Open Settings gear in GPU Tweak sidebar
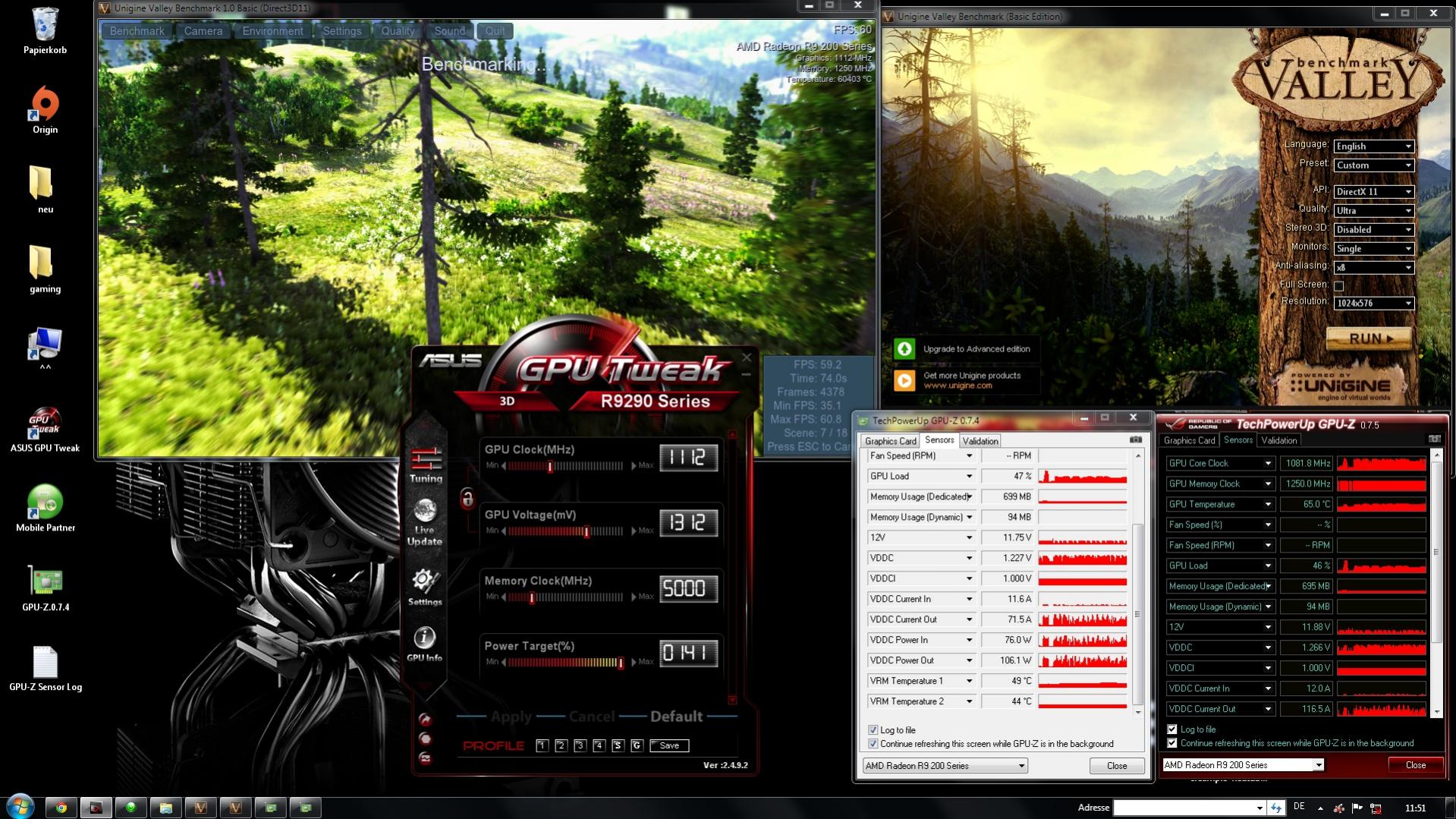The image size is (1456, 819). click(x=425, y=587)
